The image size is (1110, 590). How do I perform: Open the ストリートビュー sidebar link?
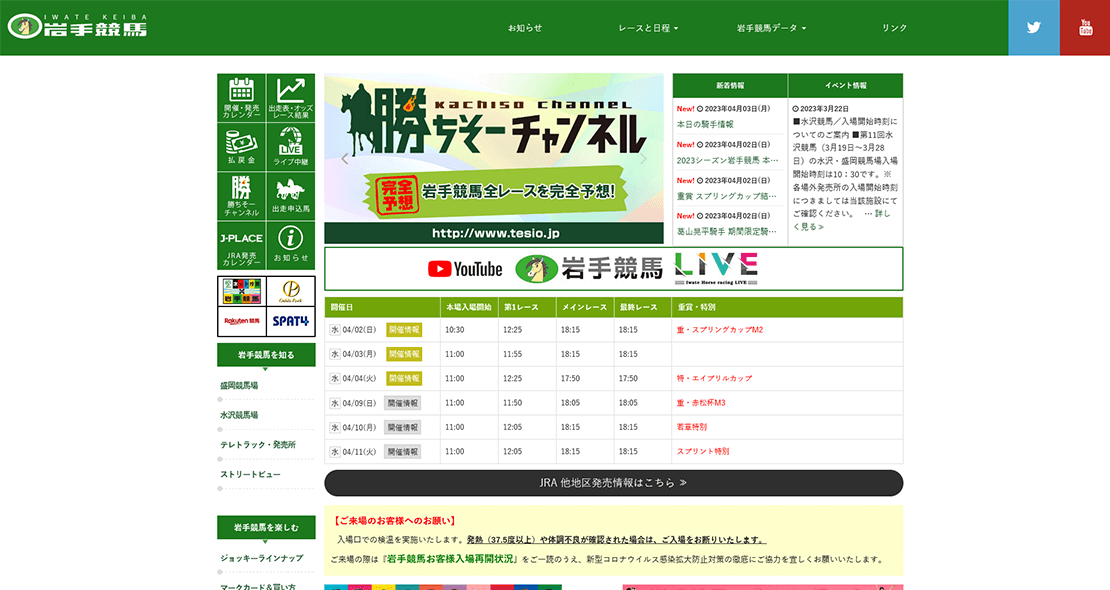click(x=250, y=475)
